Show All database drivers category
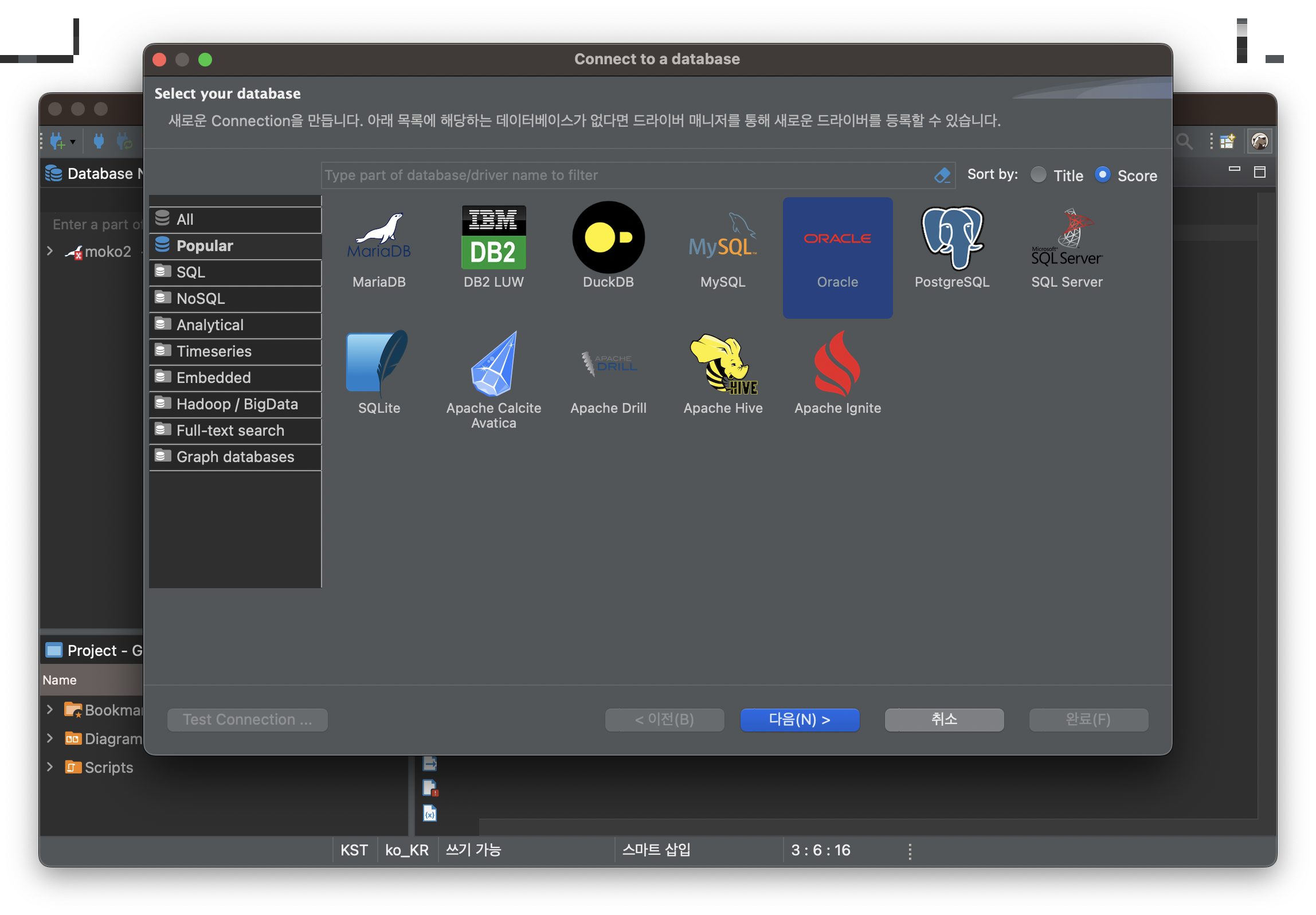Viewport: 1316px width, 915px height. tap(185, 220)
